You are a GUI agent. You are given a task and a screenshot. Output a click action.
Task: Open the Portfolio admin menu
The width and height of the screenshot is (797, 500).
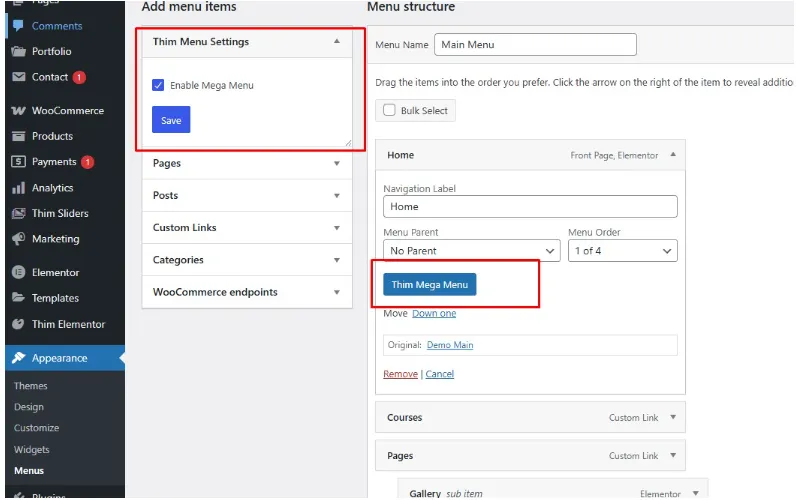[51, 51]
